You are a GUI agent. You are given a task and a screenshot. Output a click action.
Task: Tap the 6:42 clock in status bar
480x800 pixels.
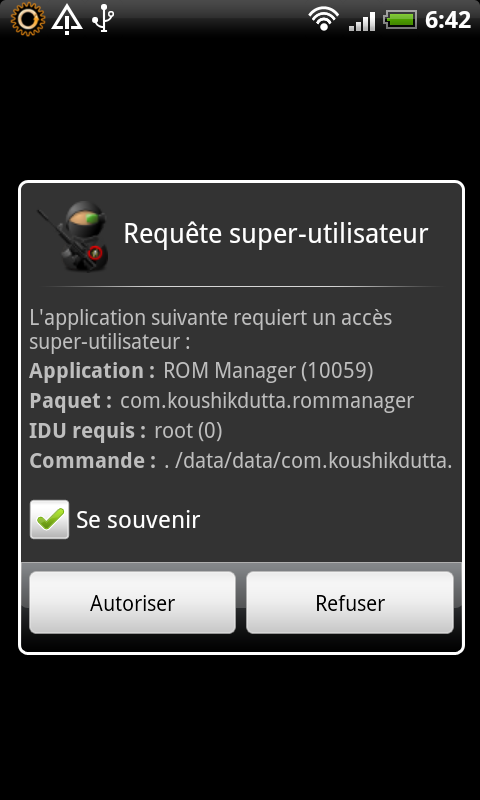[x=448, y=20]
